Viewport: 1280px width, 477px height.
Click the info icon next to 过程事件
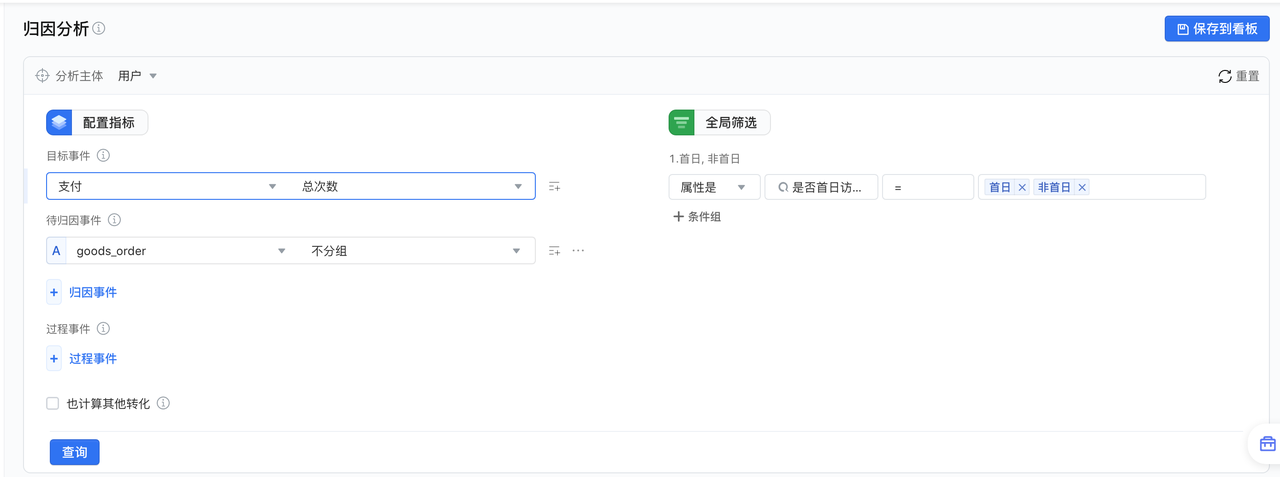103,328
